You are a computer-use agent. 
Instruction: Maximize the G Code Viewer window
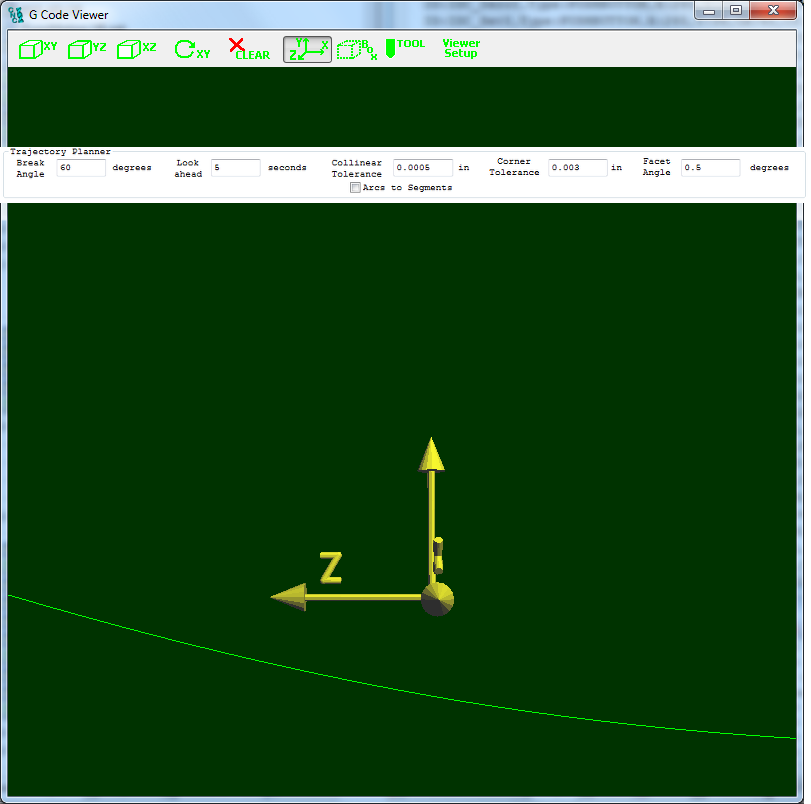(x=736, y=11)
